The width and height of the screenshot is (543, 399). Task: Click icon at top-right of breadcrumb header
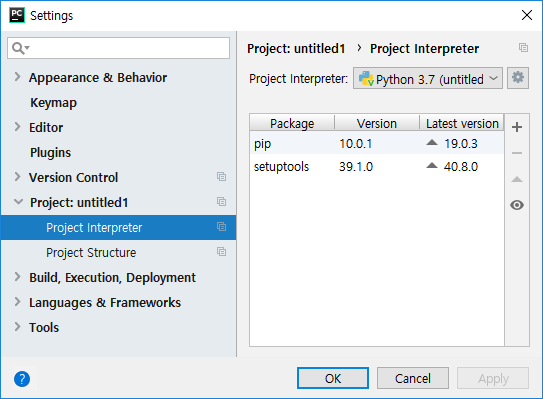point(523,47)
